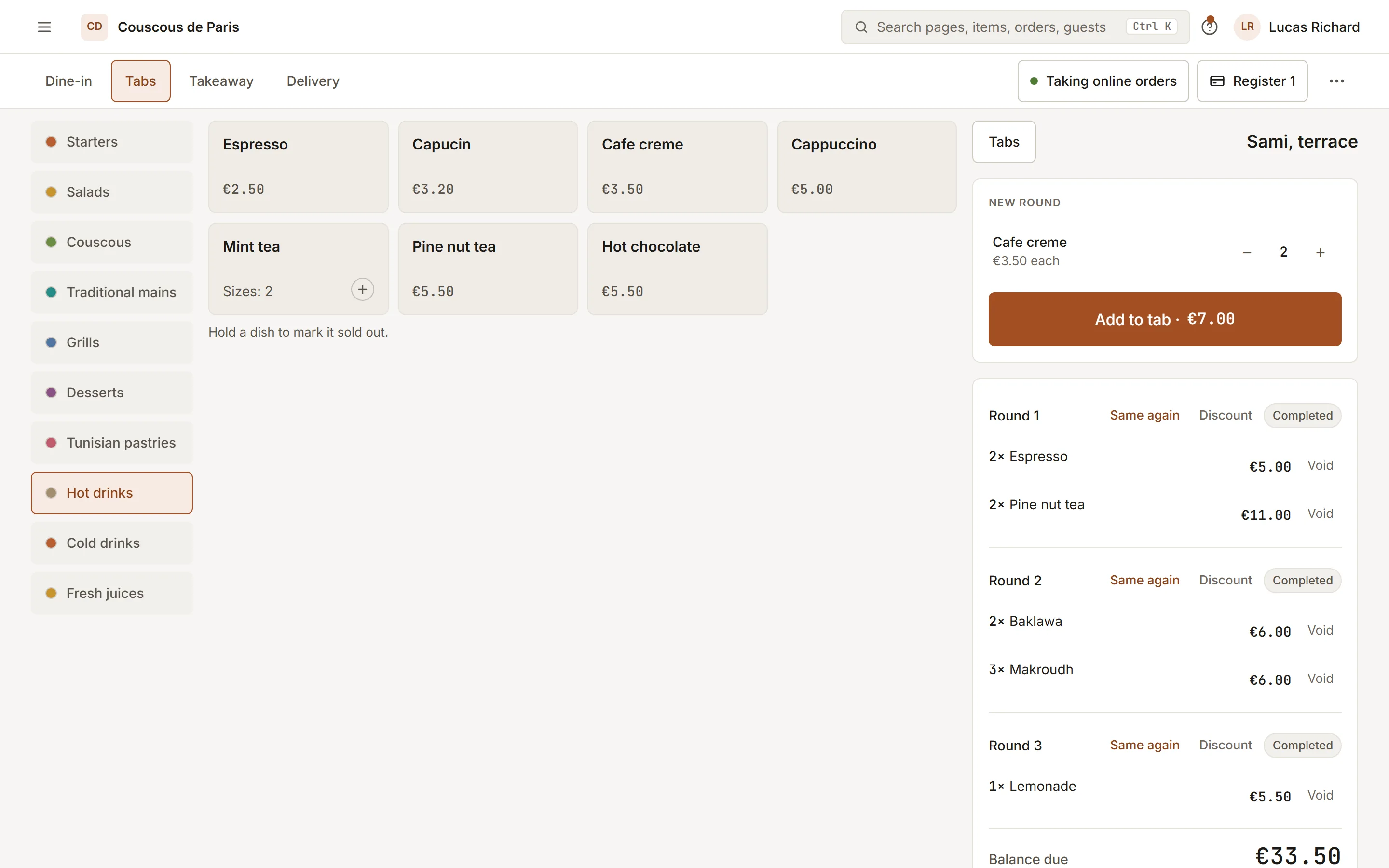Select the Tabs order mode tab
The width and height of the screenshot is (1389, 868).
click(141, 81)
